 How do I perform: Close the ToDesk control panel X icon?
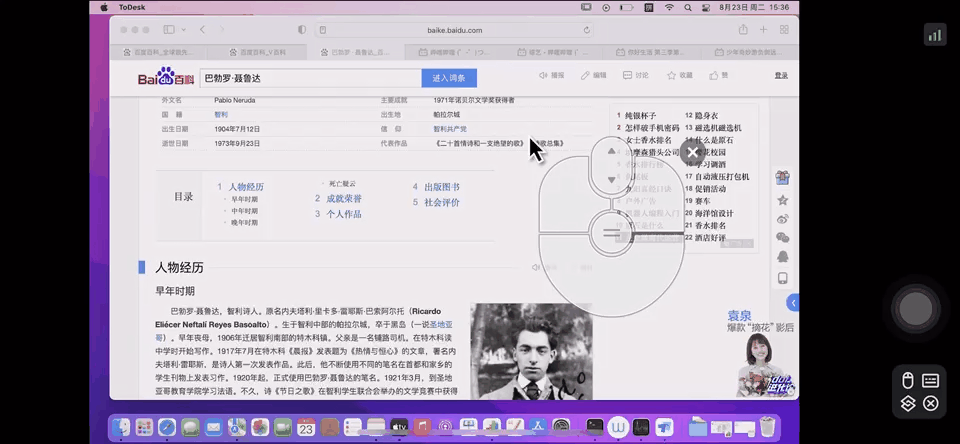point(931,404)
